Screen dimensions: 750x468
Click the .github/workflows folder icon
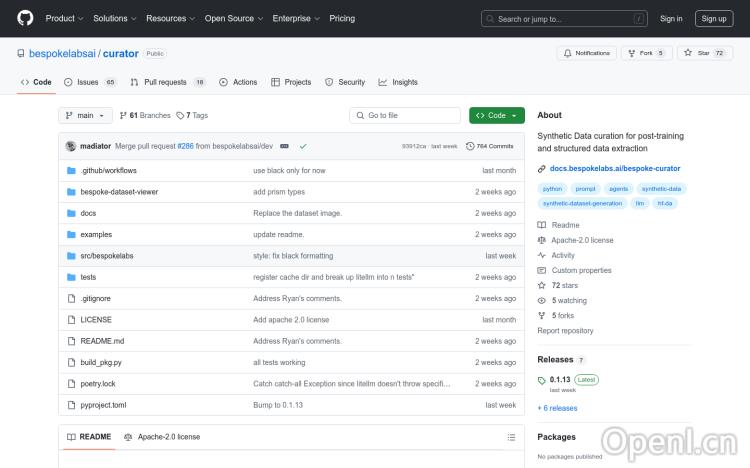(x=71, y=171)
